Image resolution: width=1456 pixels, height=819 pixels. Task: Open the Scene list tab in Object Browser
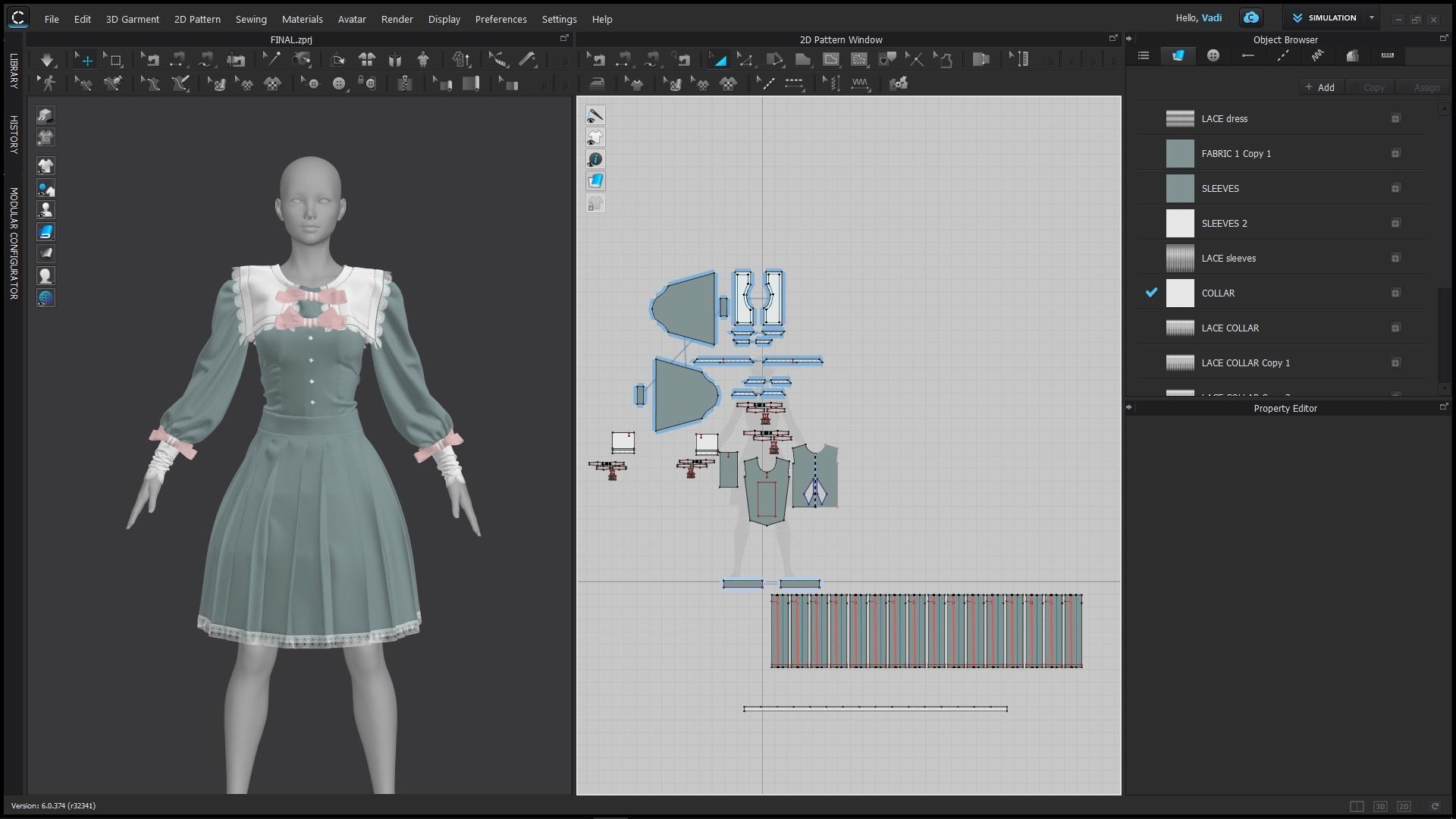[1144, 55]
